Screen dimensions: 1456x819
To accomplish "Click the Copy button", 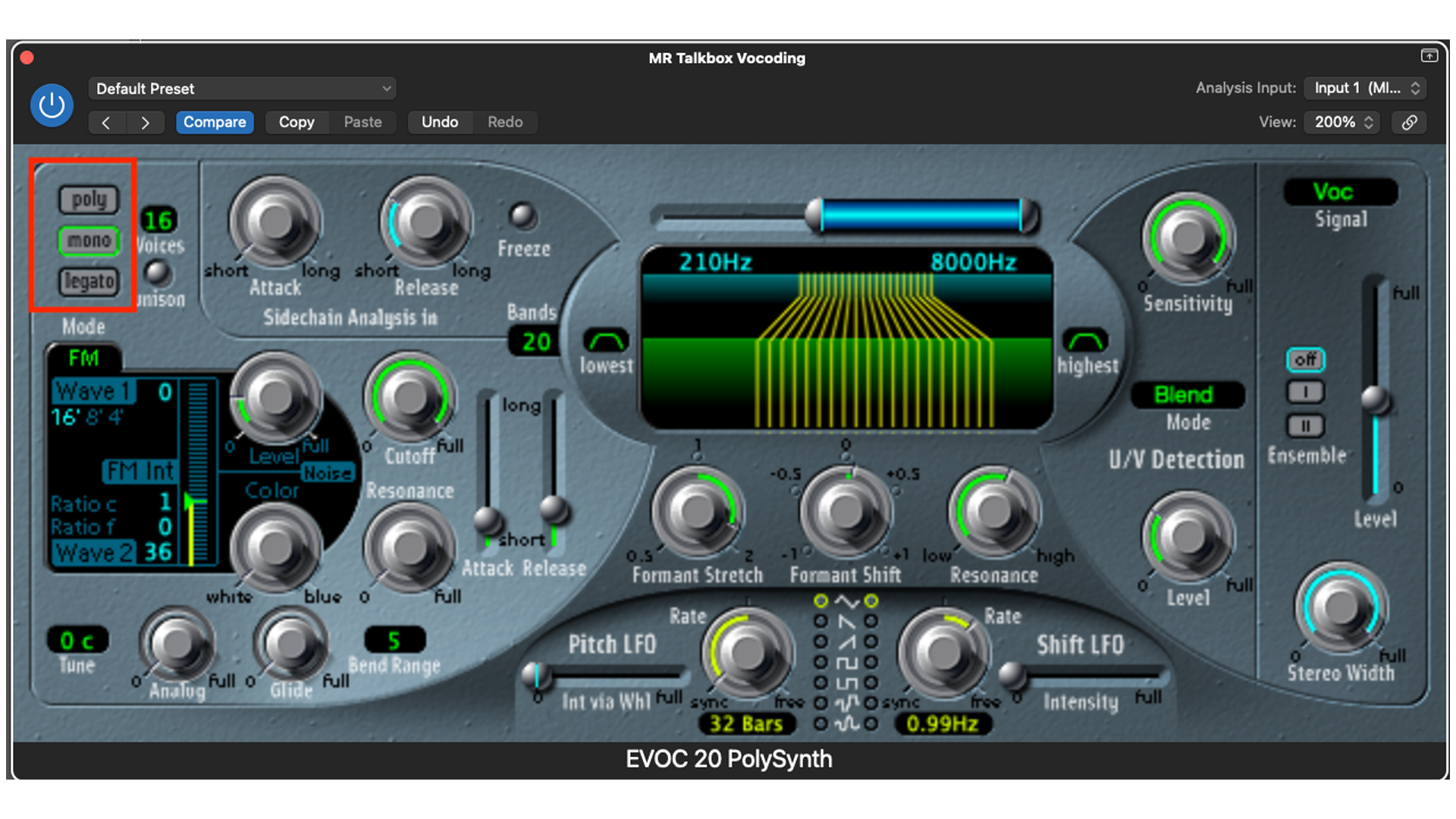I will [297, 122].
